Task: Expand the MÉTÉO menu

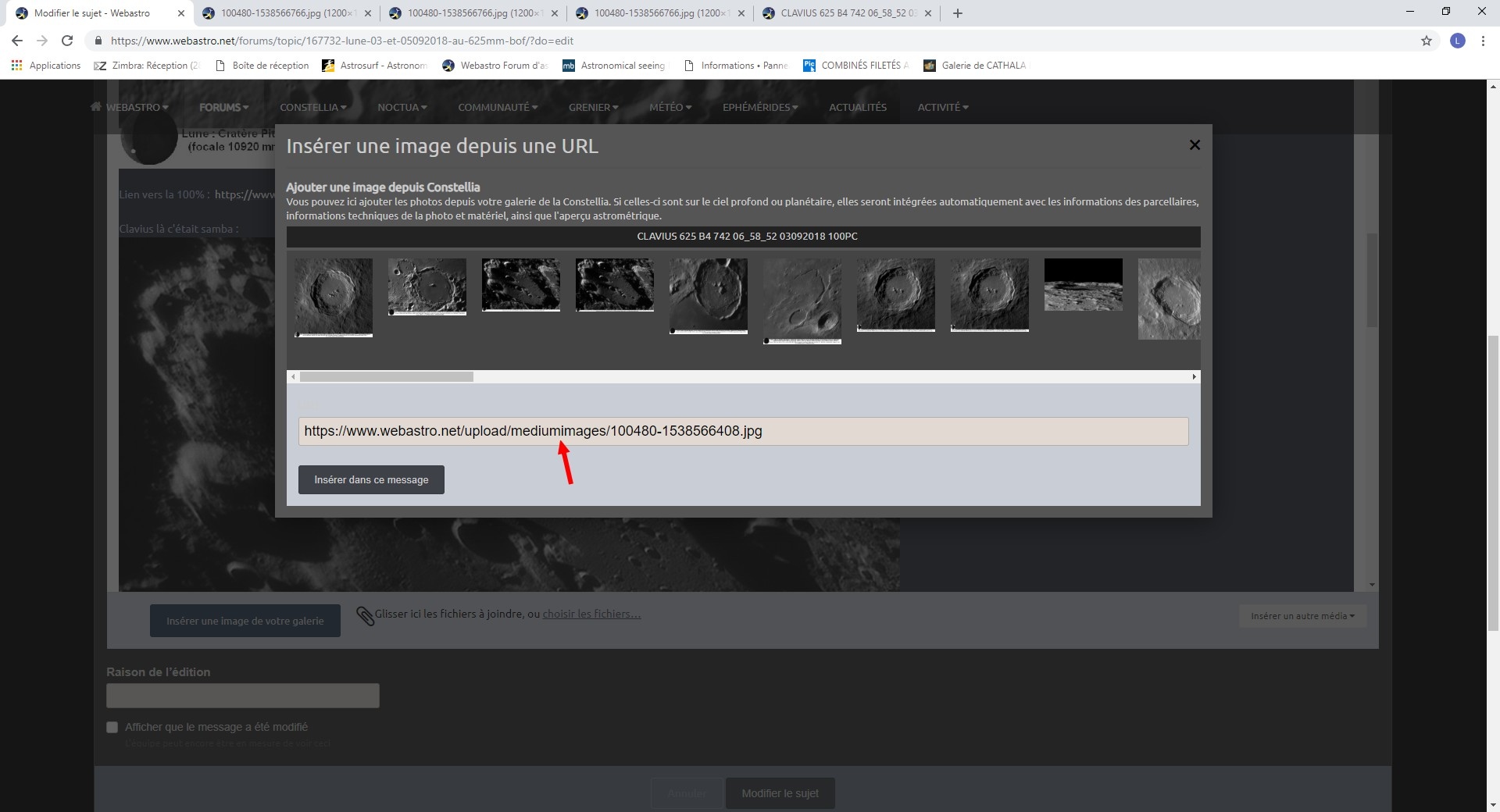Action: 670,107
